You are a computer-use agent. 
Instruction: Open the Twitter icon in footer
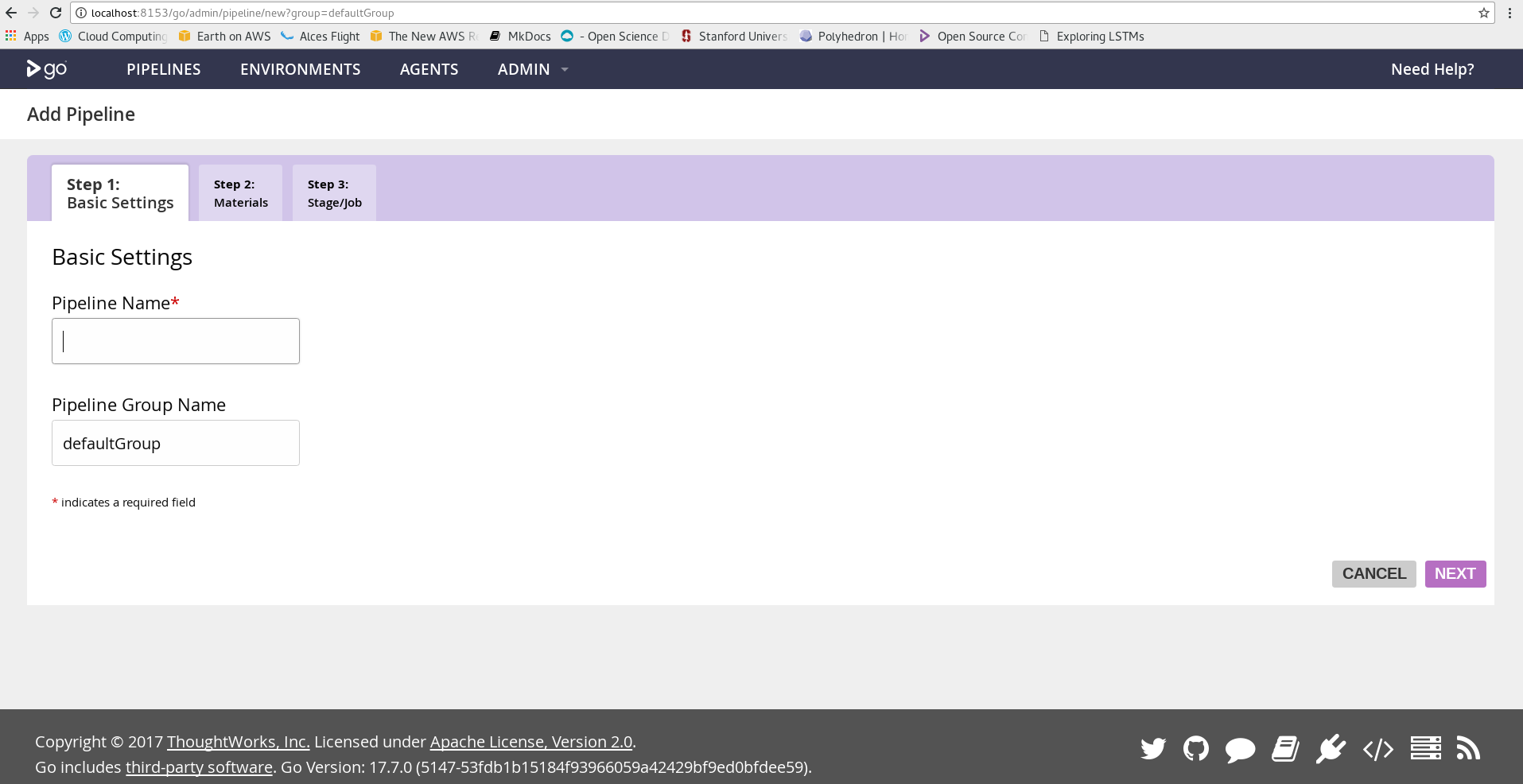(x=1152, y=749)
